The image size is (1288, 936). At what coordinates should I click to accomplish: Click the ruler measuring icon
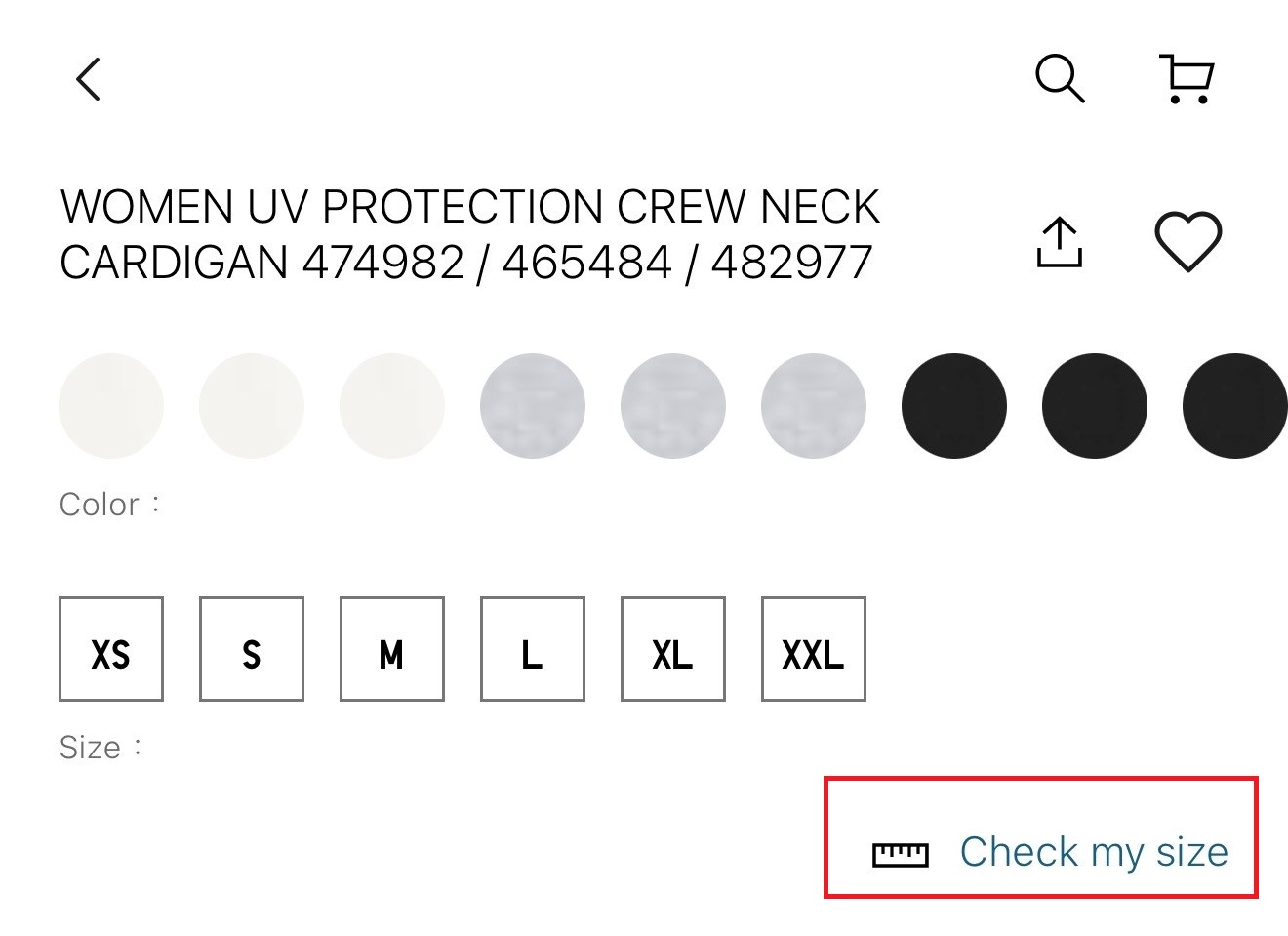pos(900,855)
